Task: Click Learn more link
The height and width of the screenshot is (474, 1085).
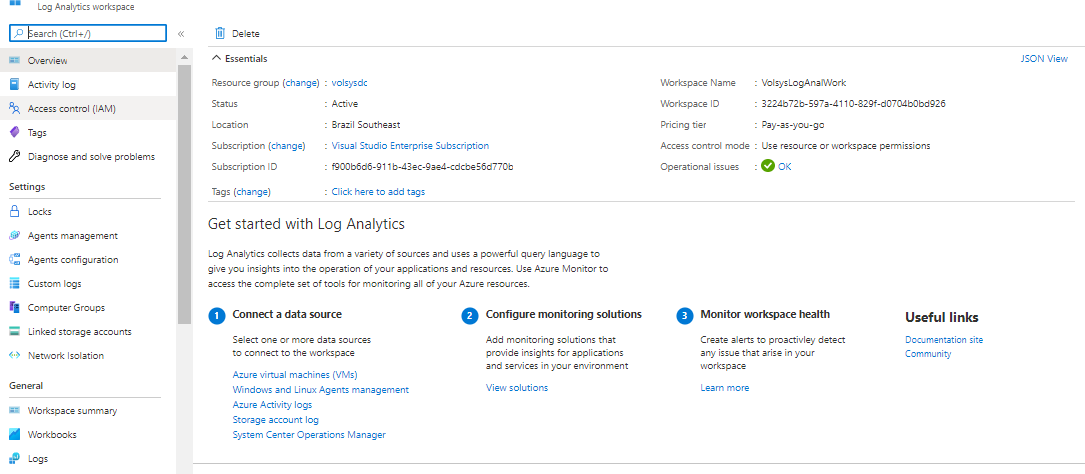Action: point(724,388)
